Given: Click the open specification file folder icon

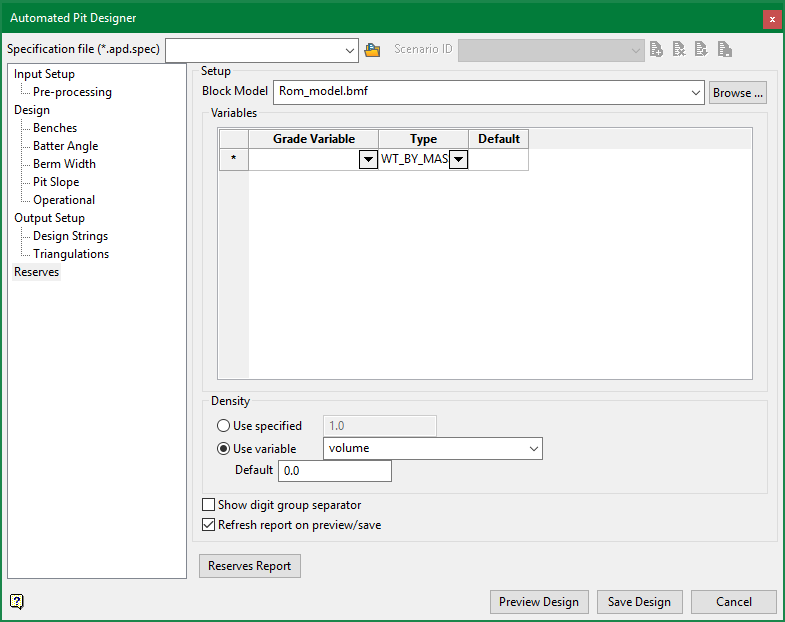Looking at the screenshot, I should 373,50.
